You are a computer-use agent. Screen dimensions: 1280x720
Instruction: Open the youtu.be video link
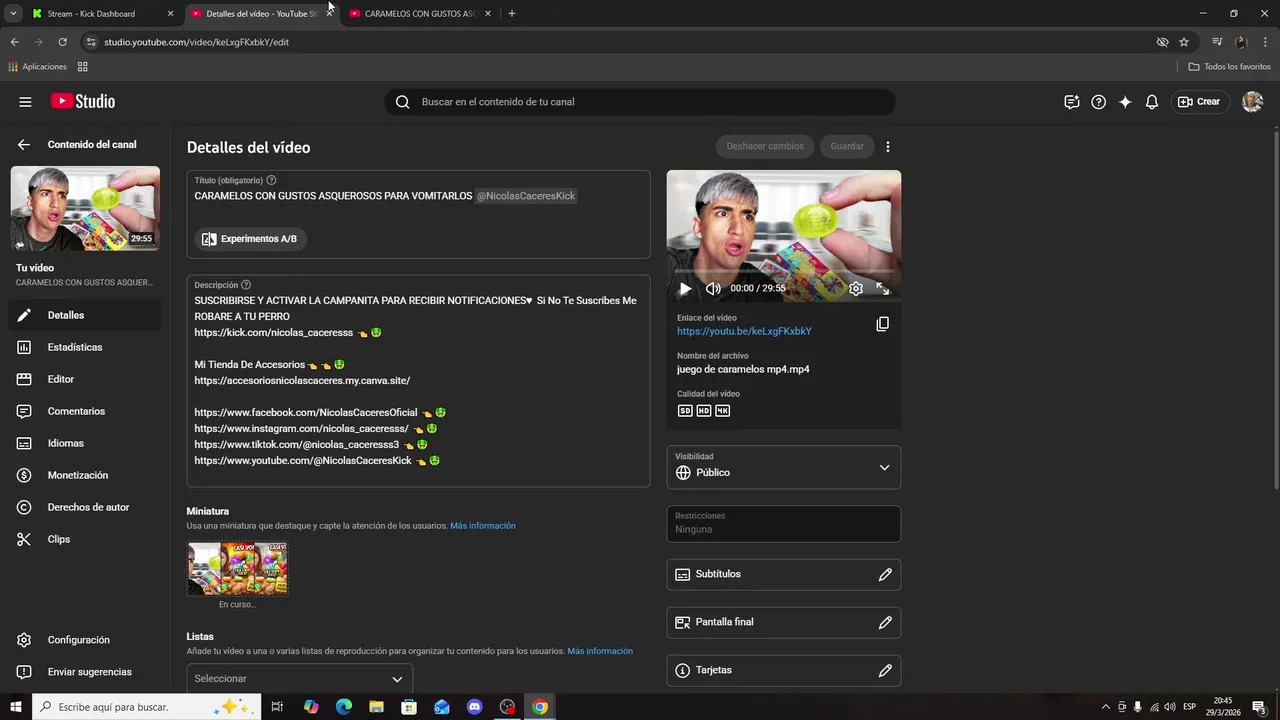click(x=744, y=331)
